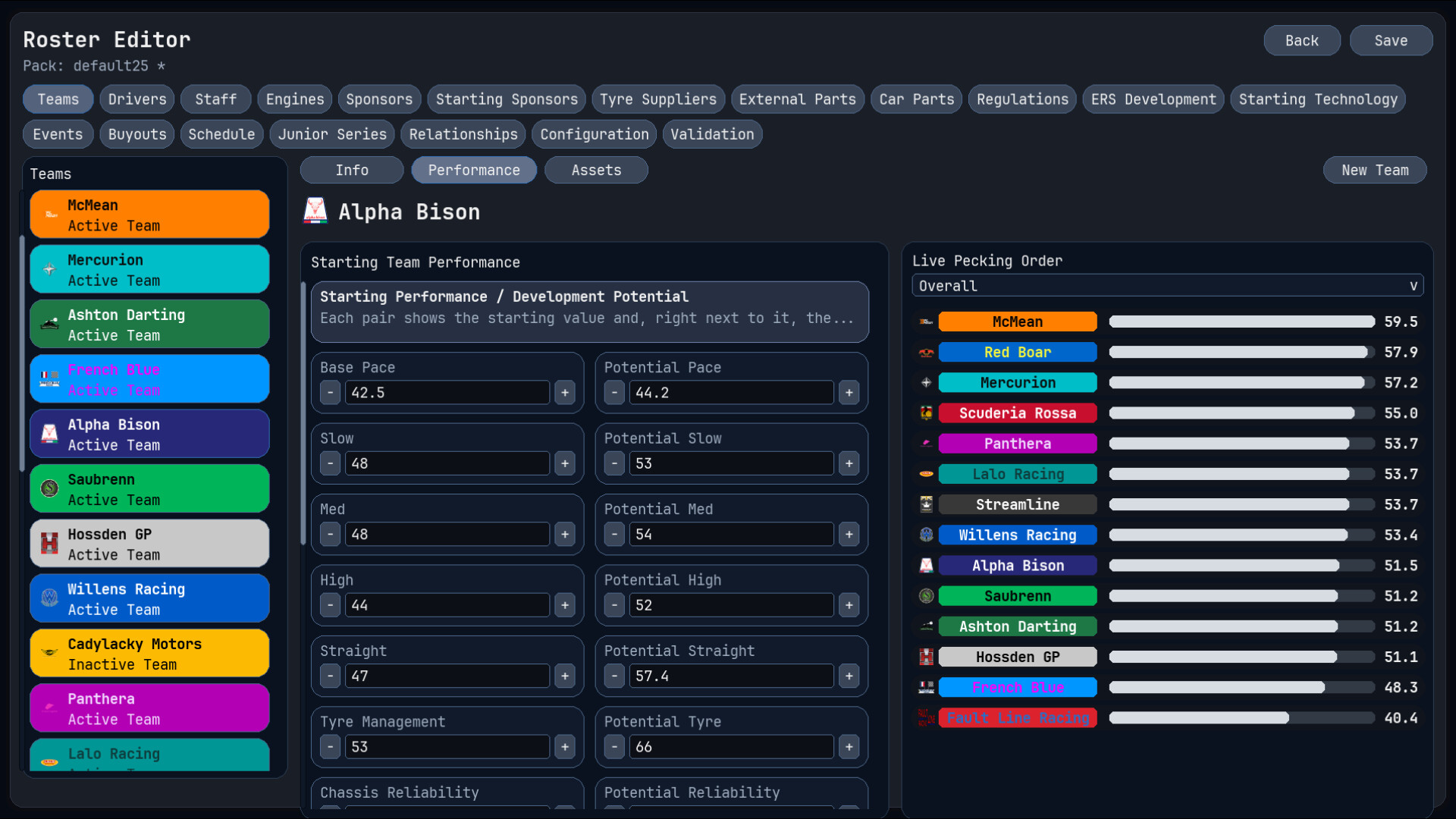Select the Cadylacky Motors inactive team

point(149,653)
